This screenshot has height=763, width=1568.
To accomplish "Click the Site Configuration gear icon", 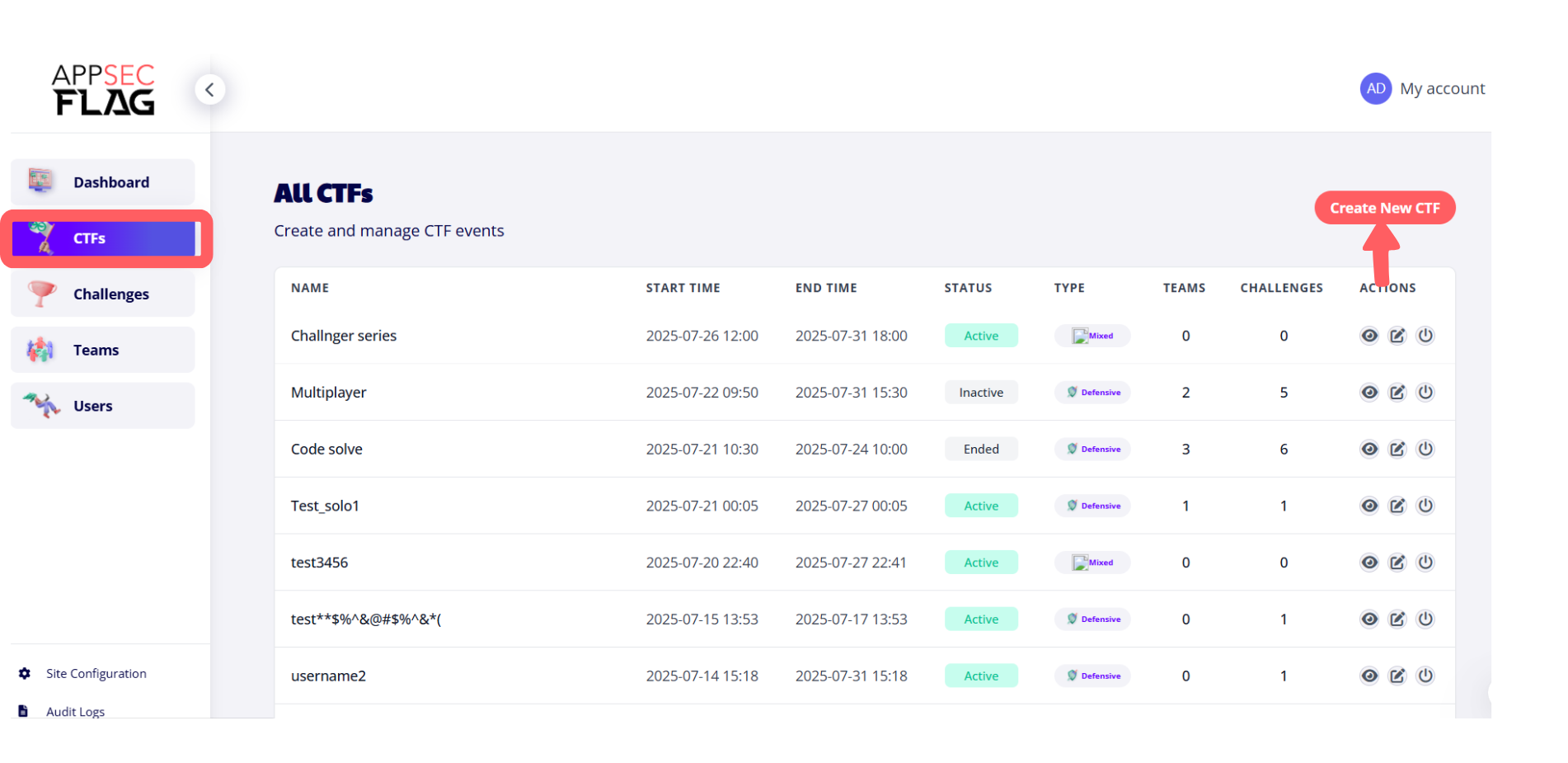I will (x=25, y=674).
